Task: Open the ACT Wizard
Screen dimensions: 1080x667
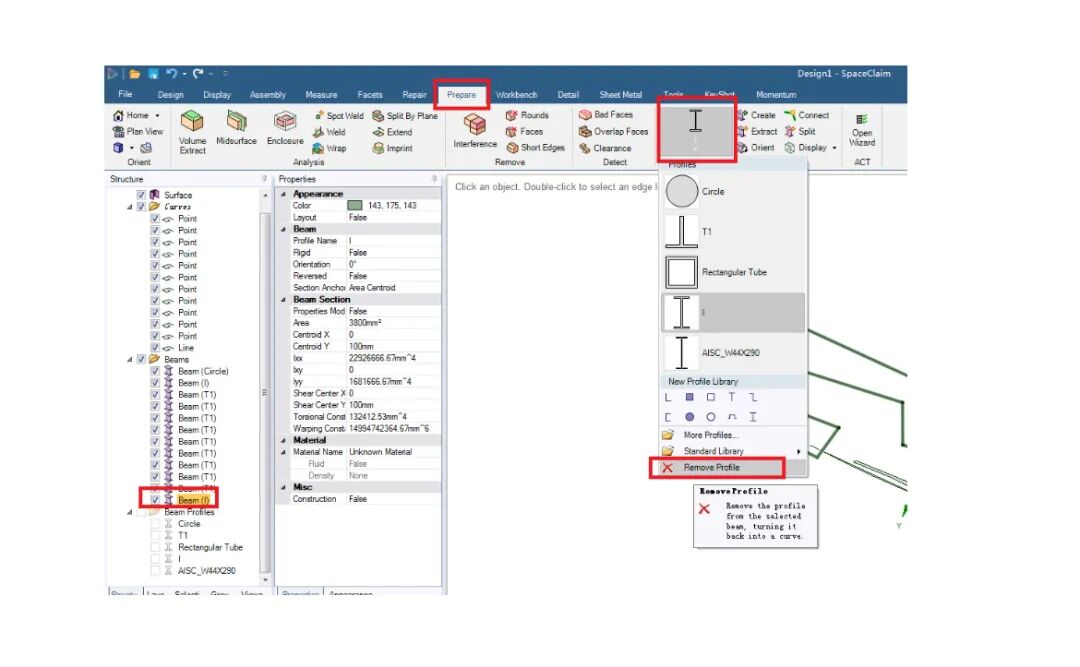Action: click(862, 131)
